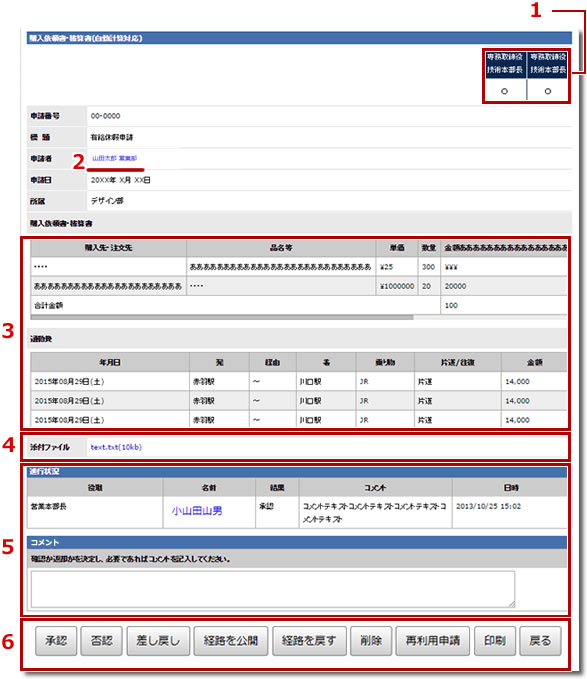Click inside the comment text area
587x679 pixels.
click(273, 589)
